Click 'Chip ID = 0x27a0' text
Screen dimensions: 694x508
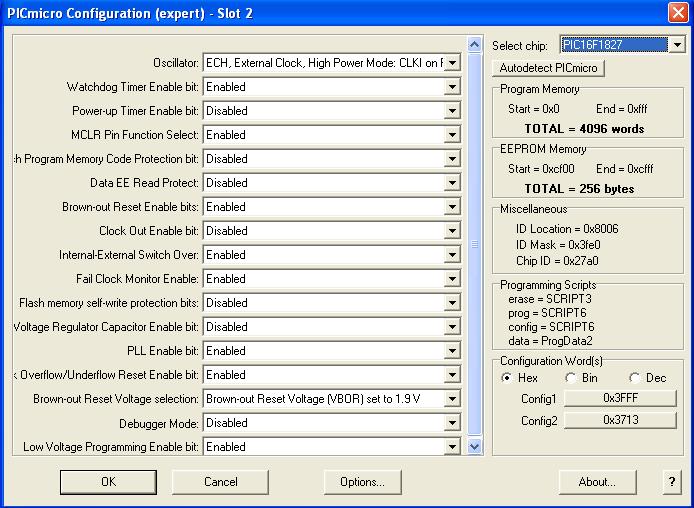pos(557,261)
